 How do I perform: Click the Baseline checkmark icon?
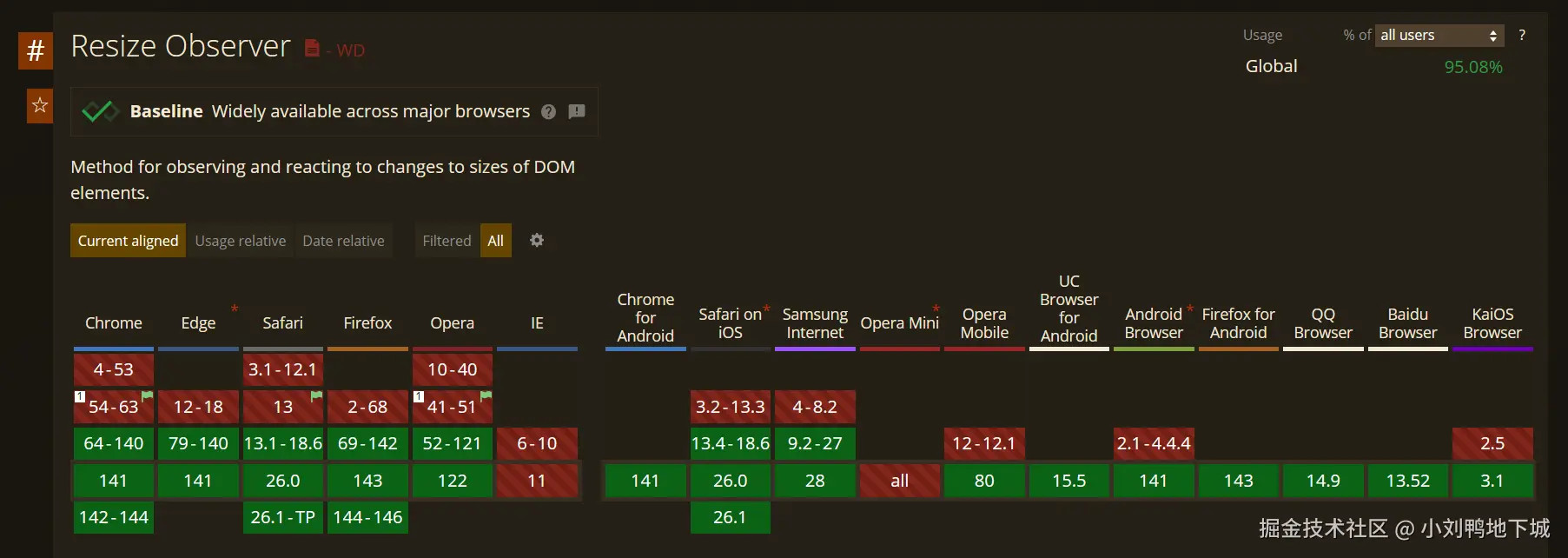[100, 111]
